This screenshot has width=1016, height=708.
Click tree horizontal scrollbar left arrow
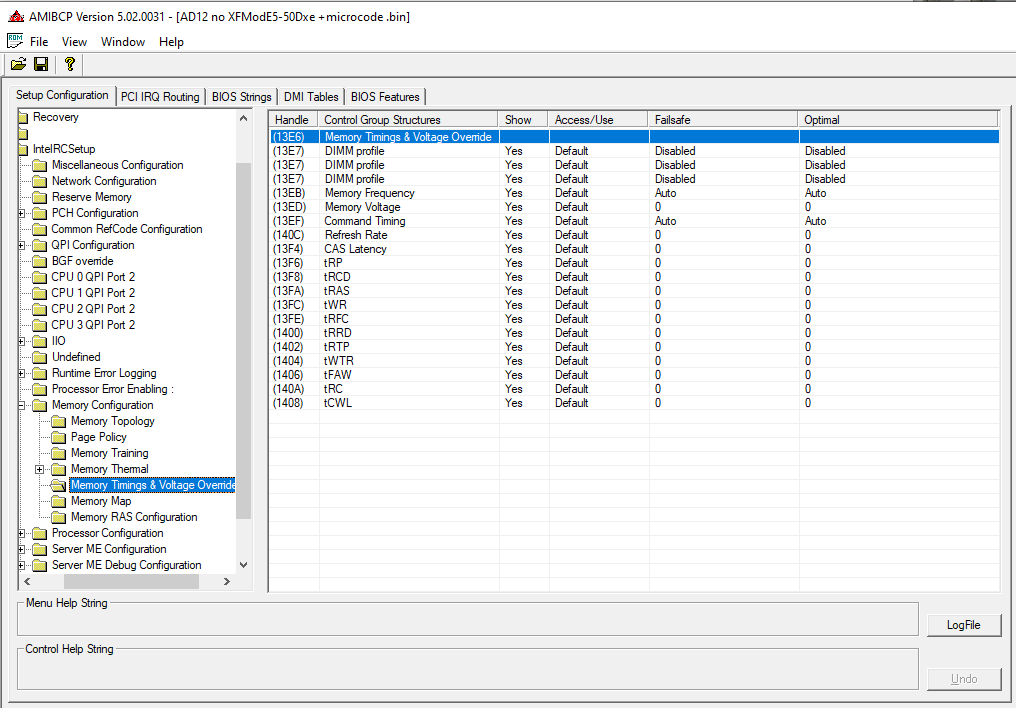pos(27,582)
